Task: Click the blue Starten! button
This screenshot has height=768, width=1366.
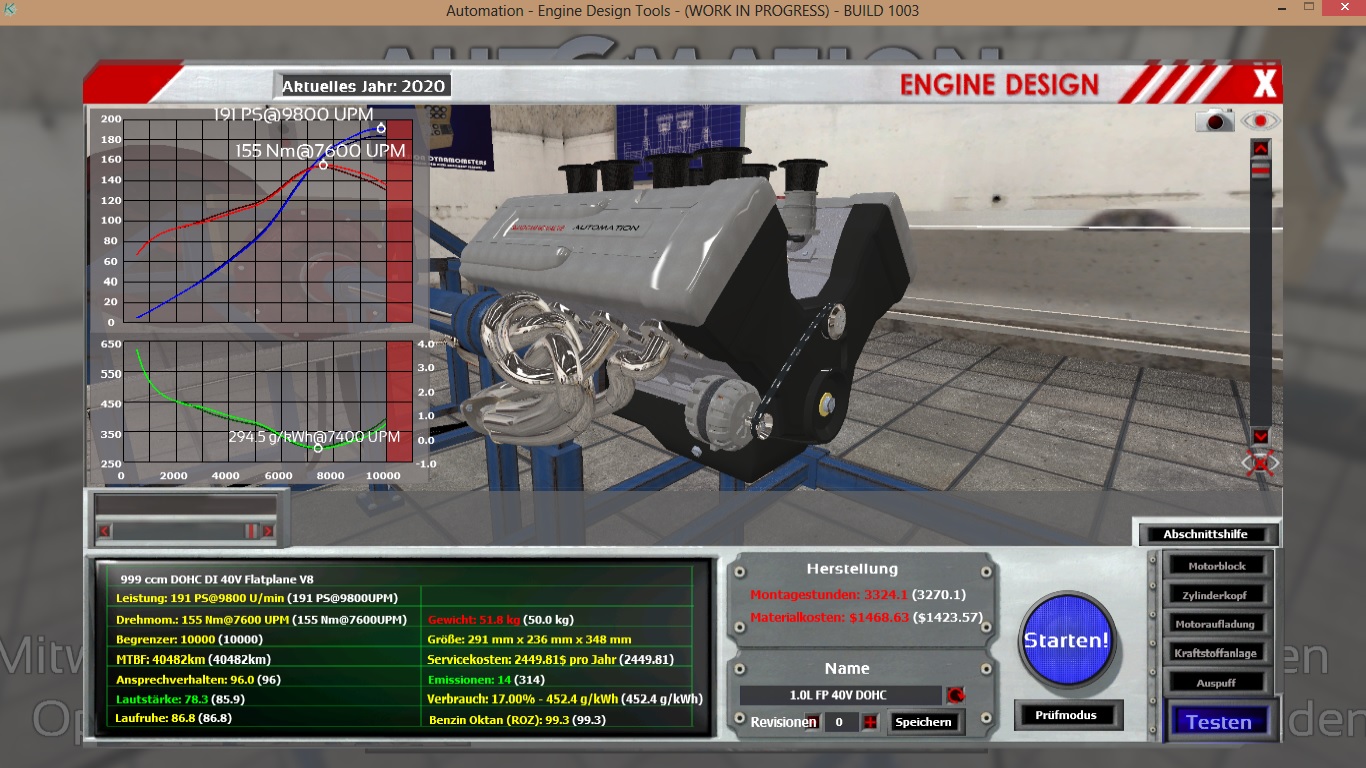Action: click(x=1066, y=640)
